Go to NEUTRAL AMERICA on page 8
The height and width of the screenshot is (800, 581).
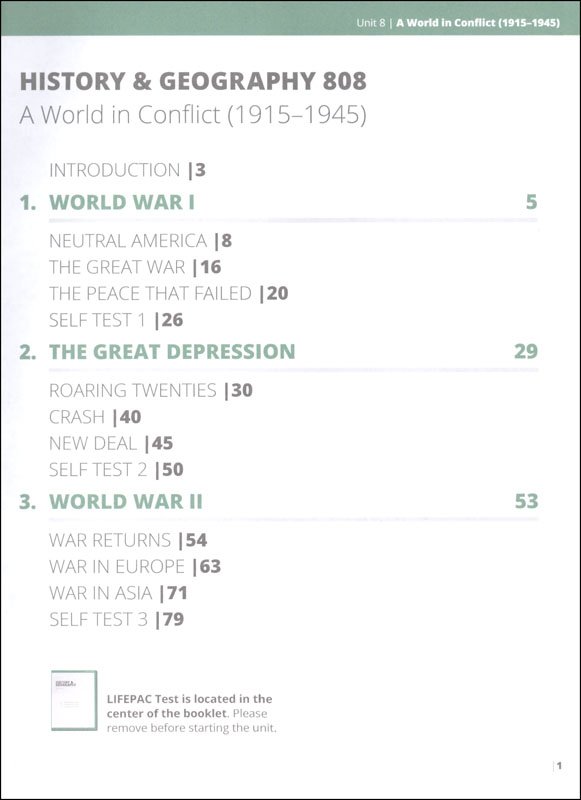(x=141, y=241)
